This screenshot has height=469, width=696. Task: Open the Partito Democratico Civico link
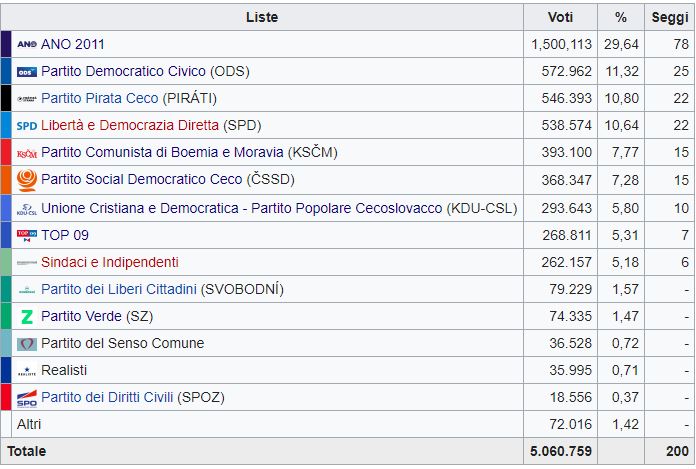tap(124, 72)
